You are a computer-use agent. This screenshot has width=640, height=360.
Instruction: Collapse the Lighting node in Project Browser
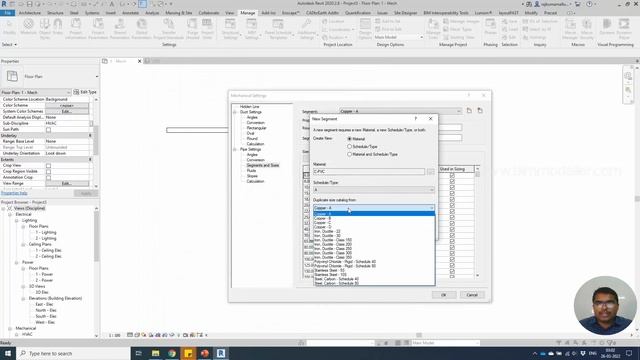click(17, 220)
